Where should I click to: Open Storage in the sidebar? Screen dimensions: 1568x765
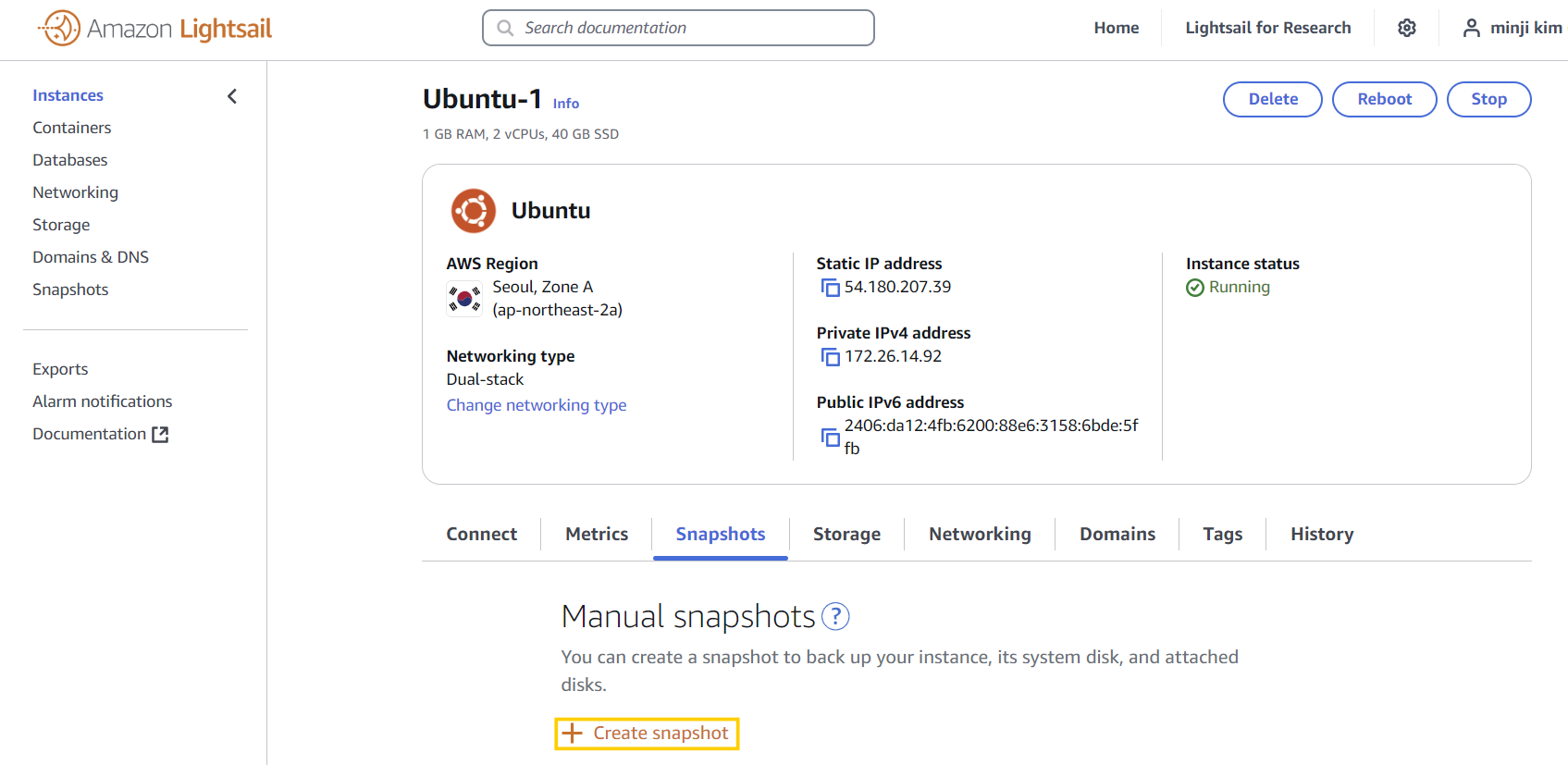[x=61, y=225]
